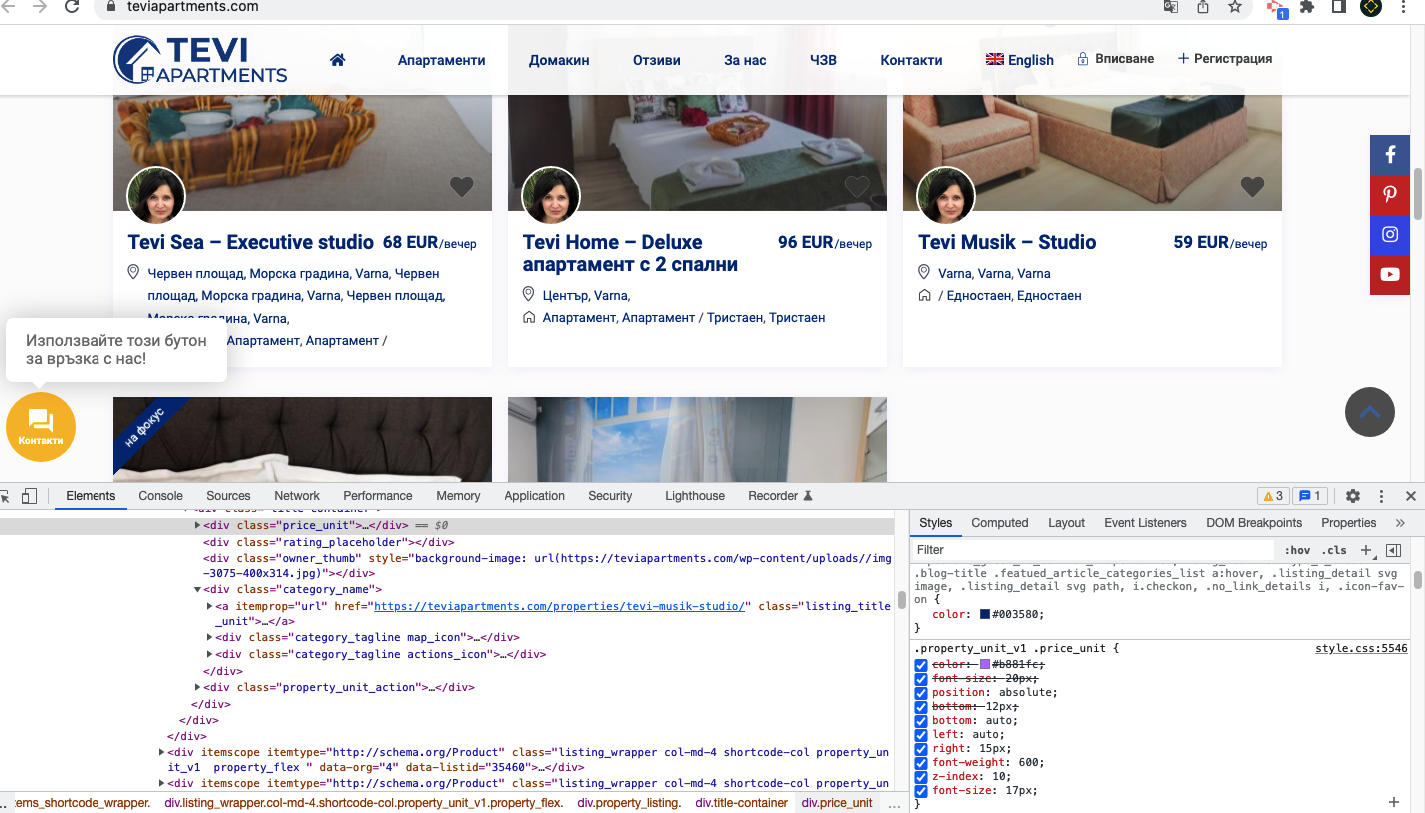The image size is (1425, 813).
Task: Switch to the Network tab
Action: pyautogui.click(x=297, y=496)
